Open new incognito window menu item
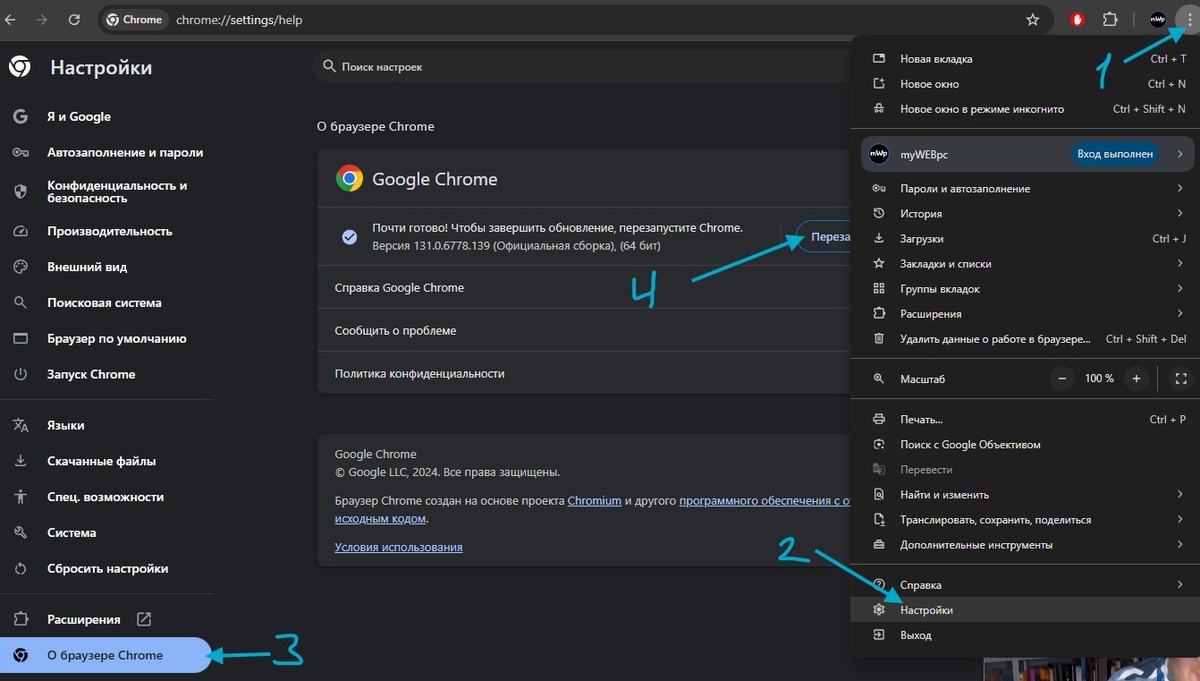Image resolution: width=1200 pixels, height=681 pixels. 1023,109
